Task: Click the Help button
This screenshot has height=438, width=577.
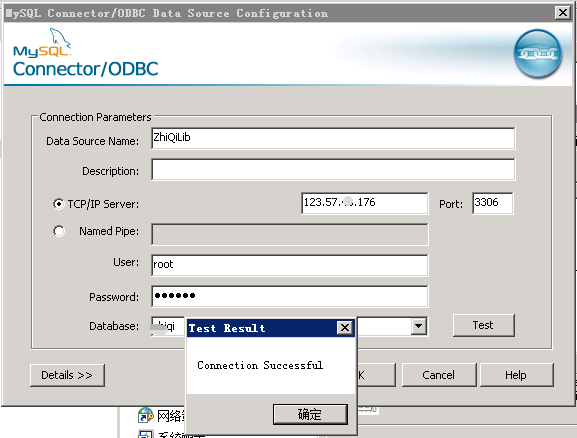Action: pos(516,375)
